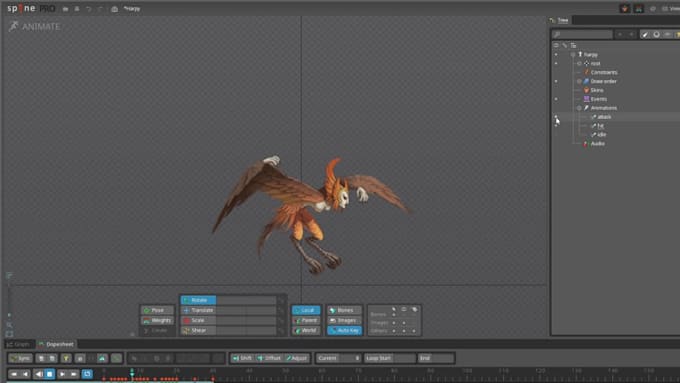
Task: Choose the Parent axes option
Action: pyautogui.click(x=306, y=320)
